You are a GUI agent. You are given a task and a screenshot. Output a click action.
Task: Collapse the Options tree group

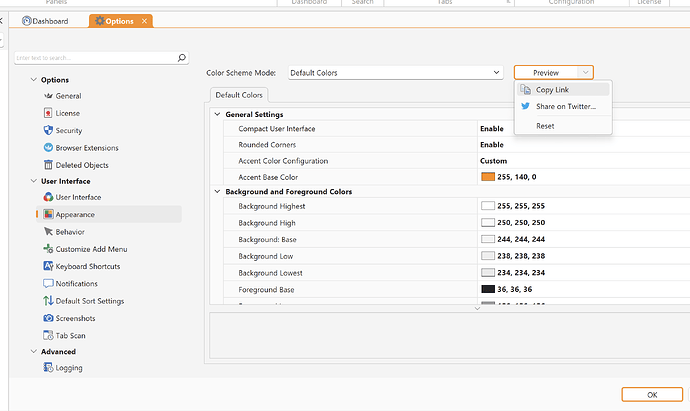33,80
